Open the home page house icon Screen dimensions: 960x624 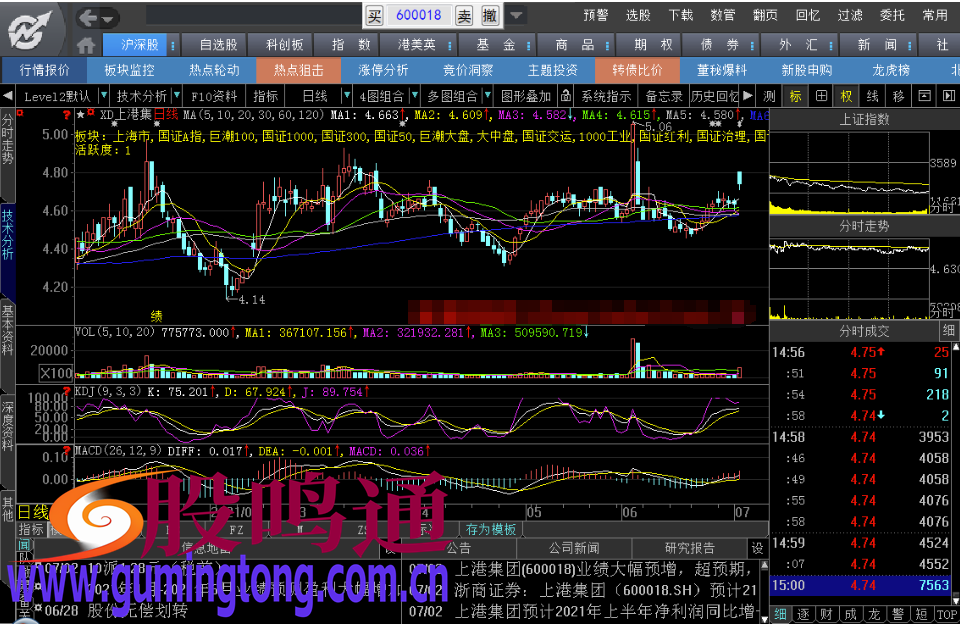point(86,45)
